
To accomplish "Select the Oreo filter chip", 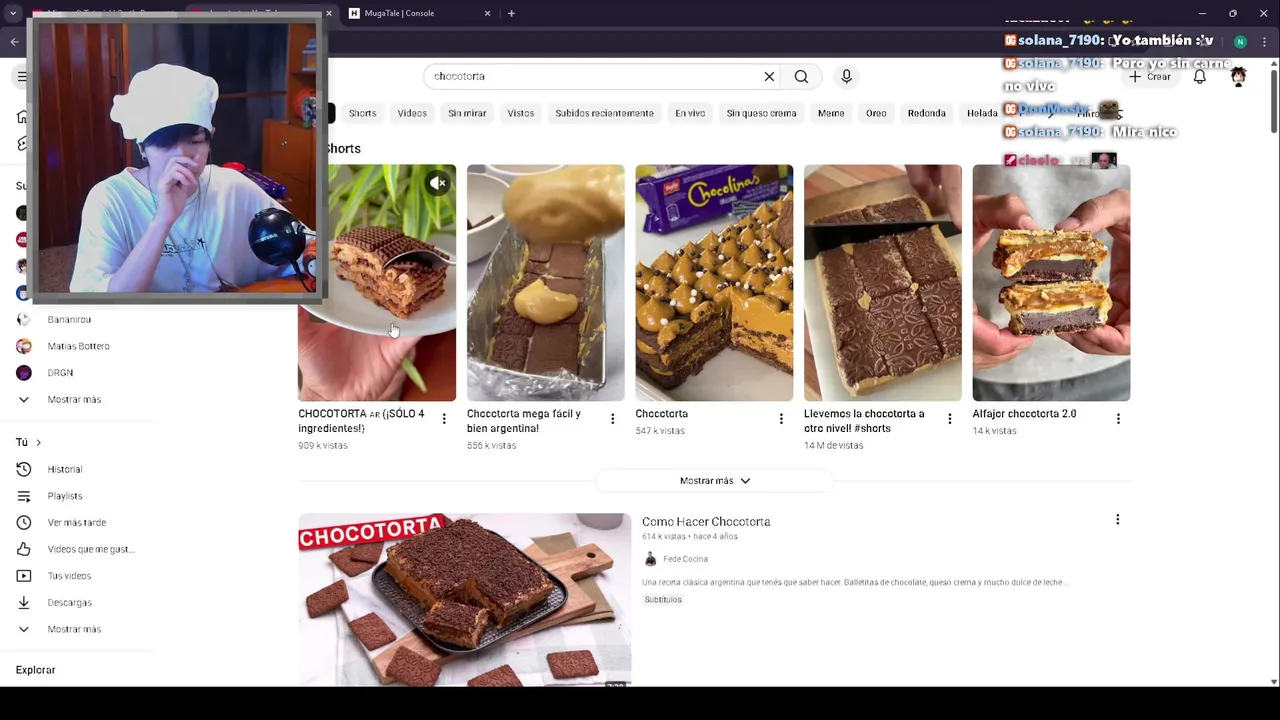I will click(876, 113).
